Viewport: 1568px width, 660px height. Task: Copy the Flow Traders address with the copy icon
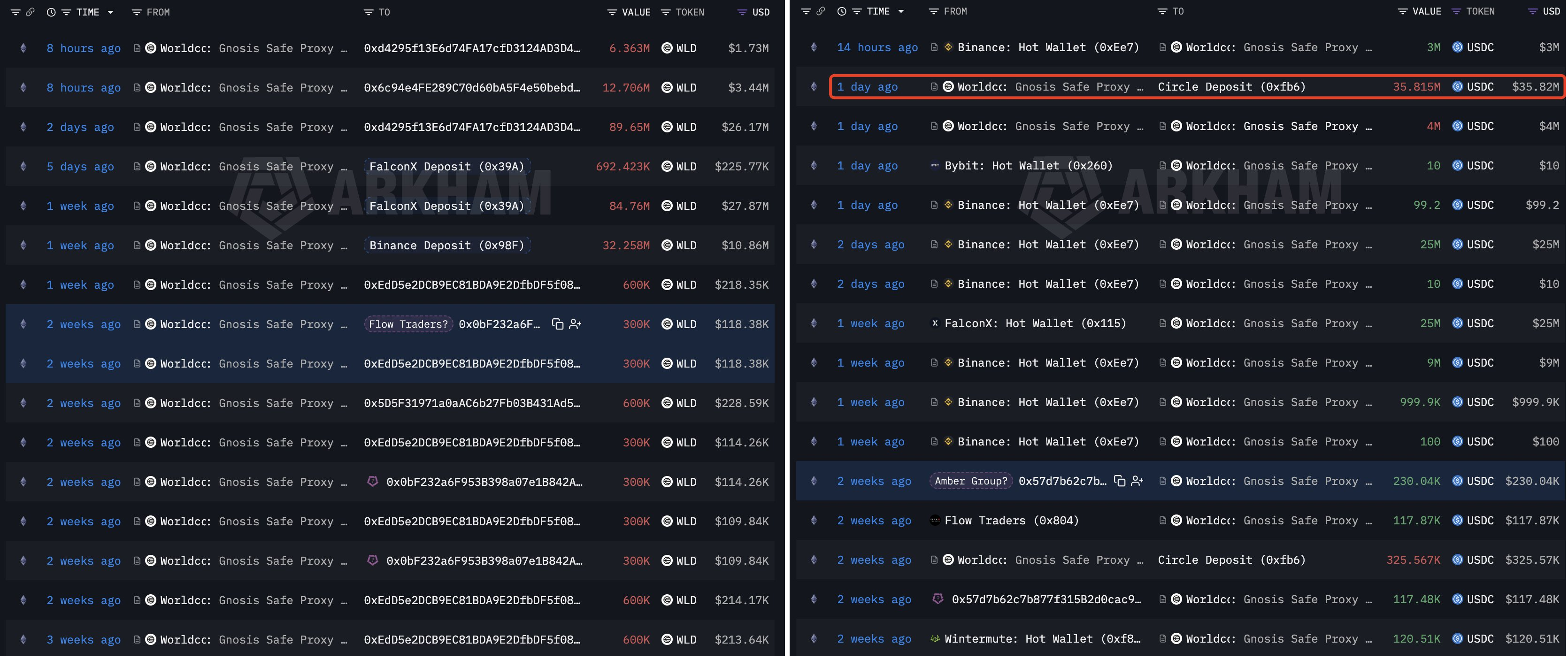(558, 324)
